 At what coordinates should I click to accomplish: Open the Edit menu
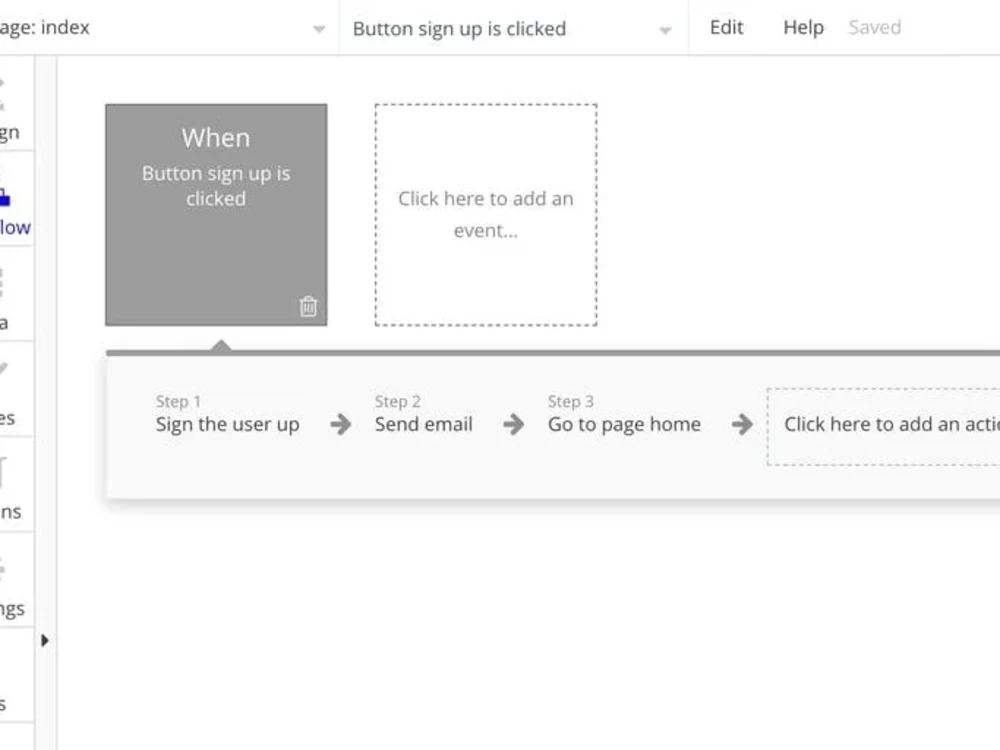(726, 27)
